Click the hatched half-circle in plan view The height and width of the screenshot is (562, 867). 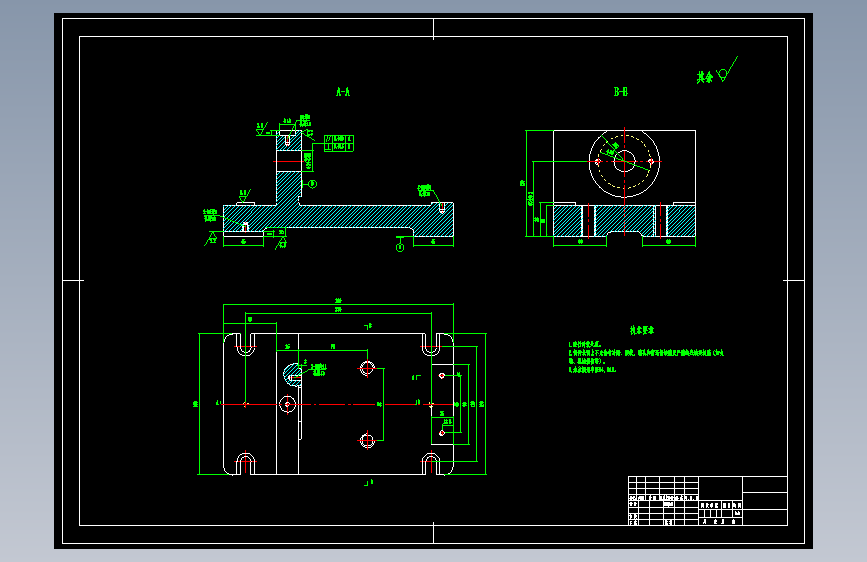[291, 374]
